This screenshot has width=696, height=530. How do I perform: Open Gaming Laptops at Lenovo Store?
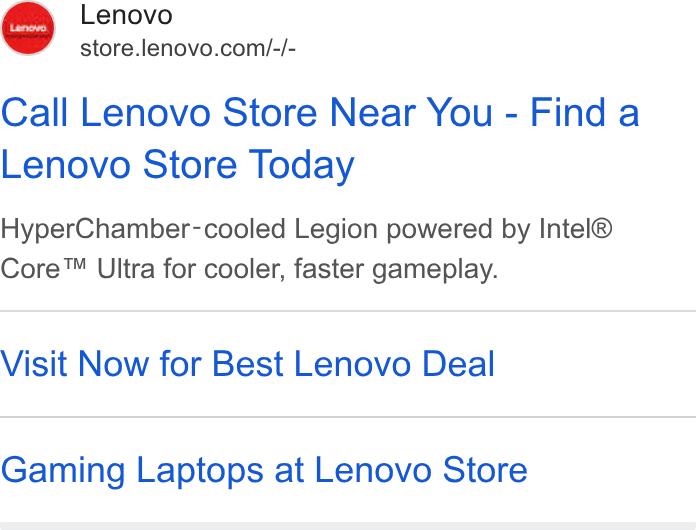click(x=264, y=471)
